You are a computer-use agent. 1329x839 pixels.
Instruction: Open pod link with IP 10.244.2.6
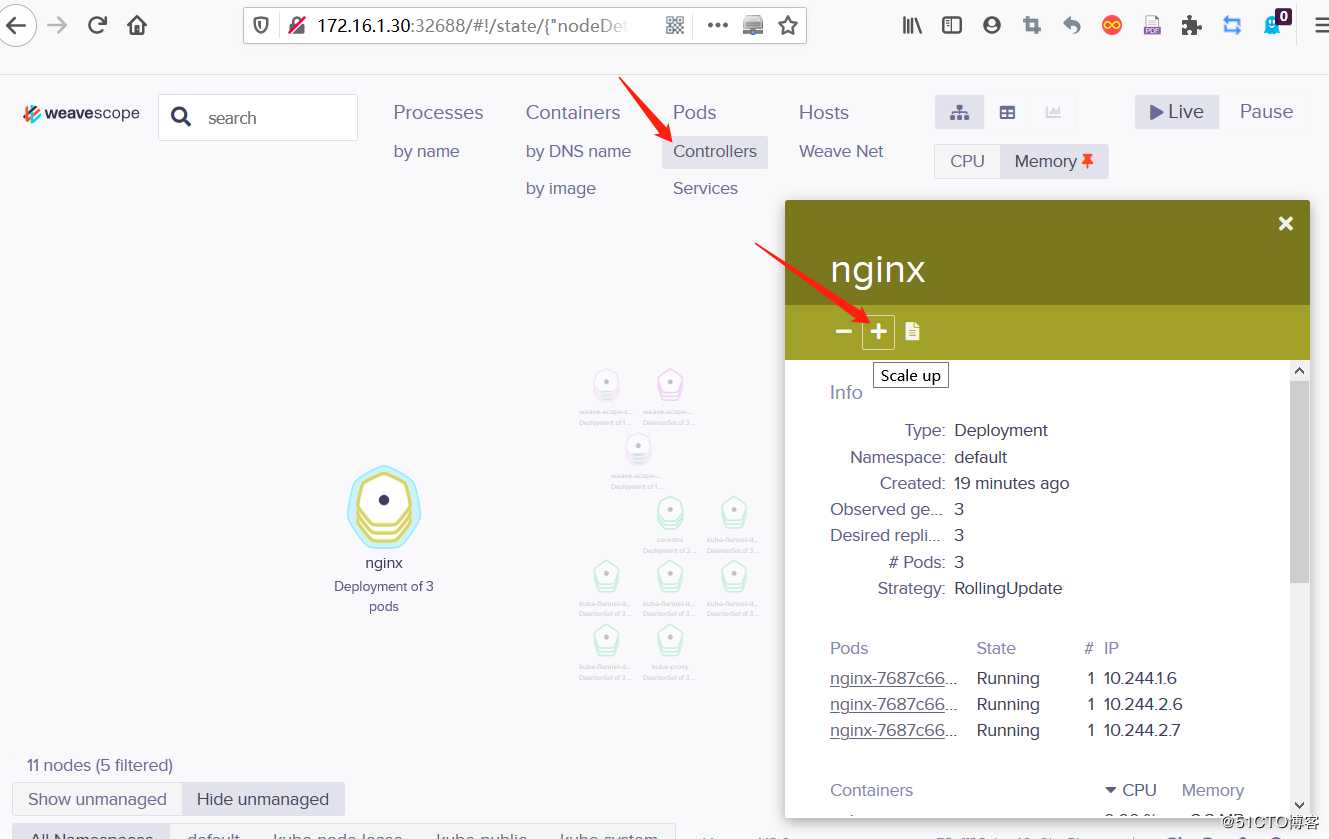(894, 704)
